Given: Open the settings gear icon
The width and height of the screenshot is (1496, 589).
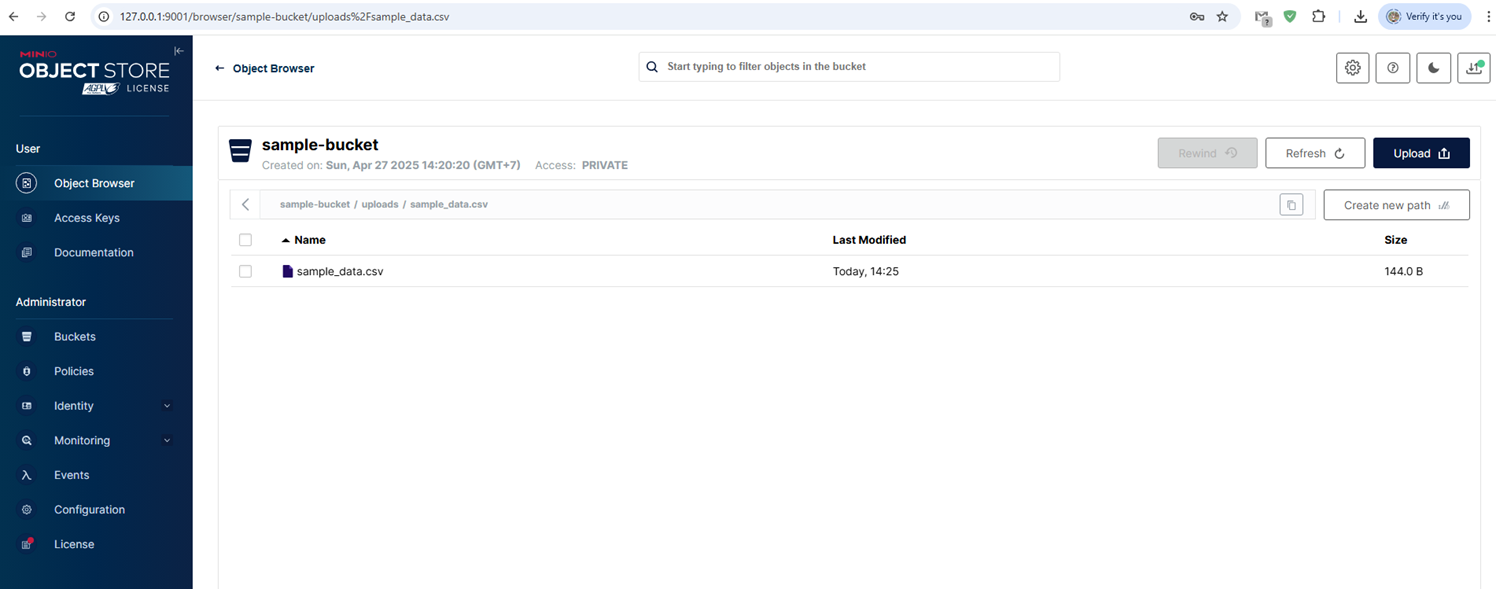Looking at the screenshot, I should [1352, 68].
